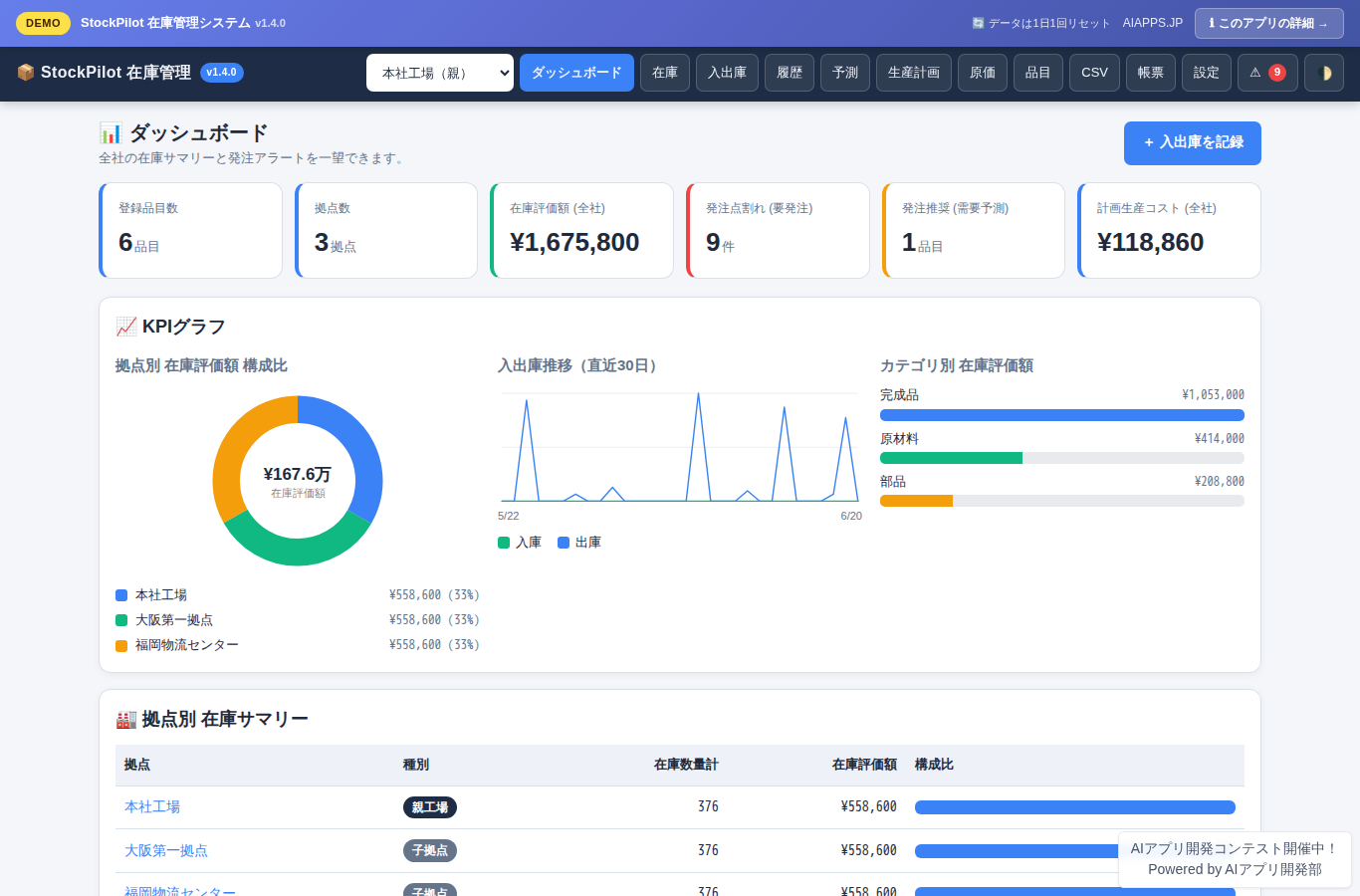This screenshot has height=896, width=1360.
Task: Click the green swatch beside 大阪第一拠点 legend
Action: pyautogui.click(x=121, y=620)
